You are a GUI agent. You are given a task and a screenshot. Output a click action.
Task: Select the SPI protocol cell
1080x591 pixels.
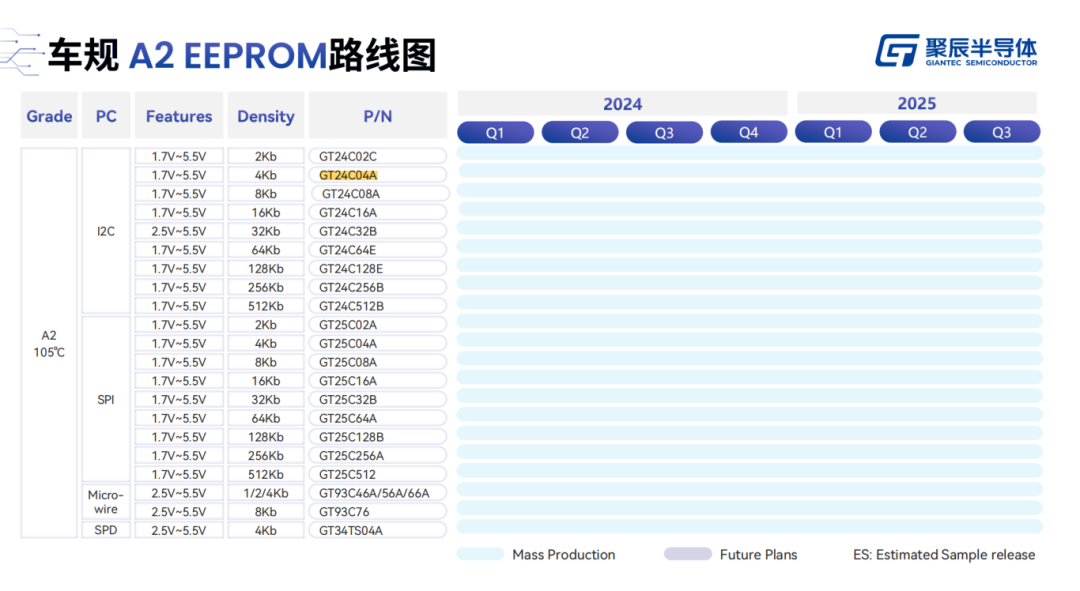point(106,399)
